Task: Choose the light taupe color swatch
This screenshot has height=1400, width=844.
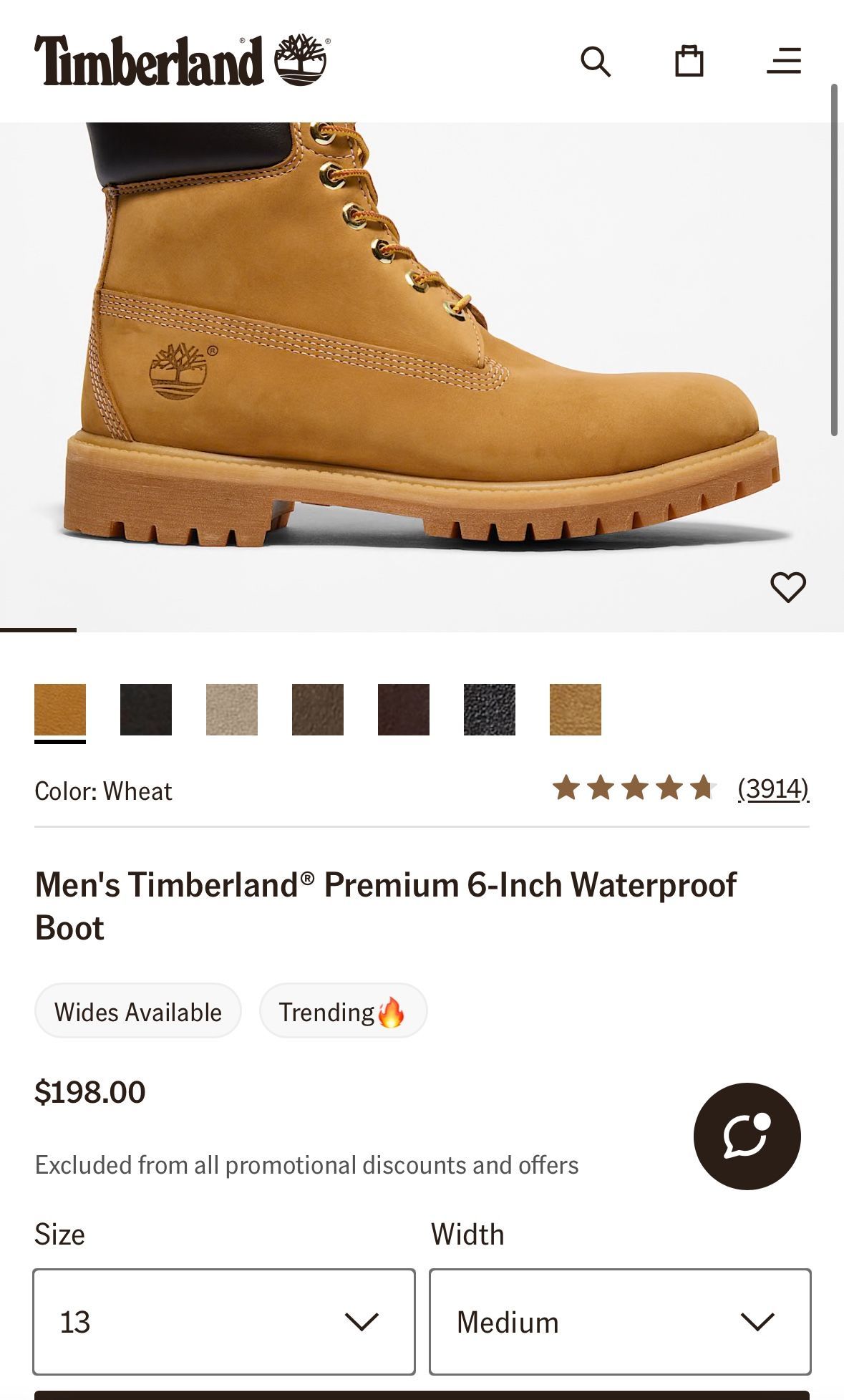Action: 232,710
